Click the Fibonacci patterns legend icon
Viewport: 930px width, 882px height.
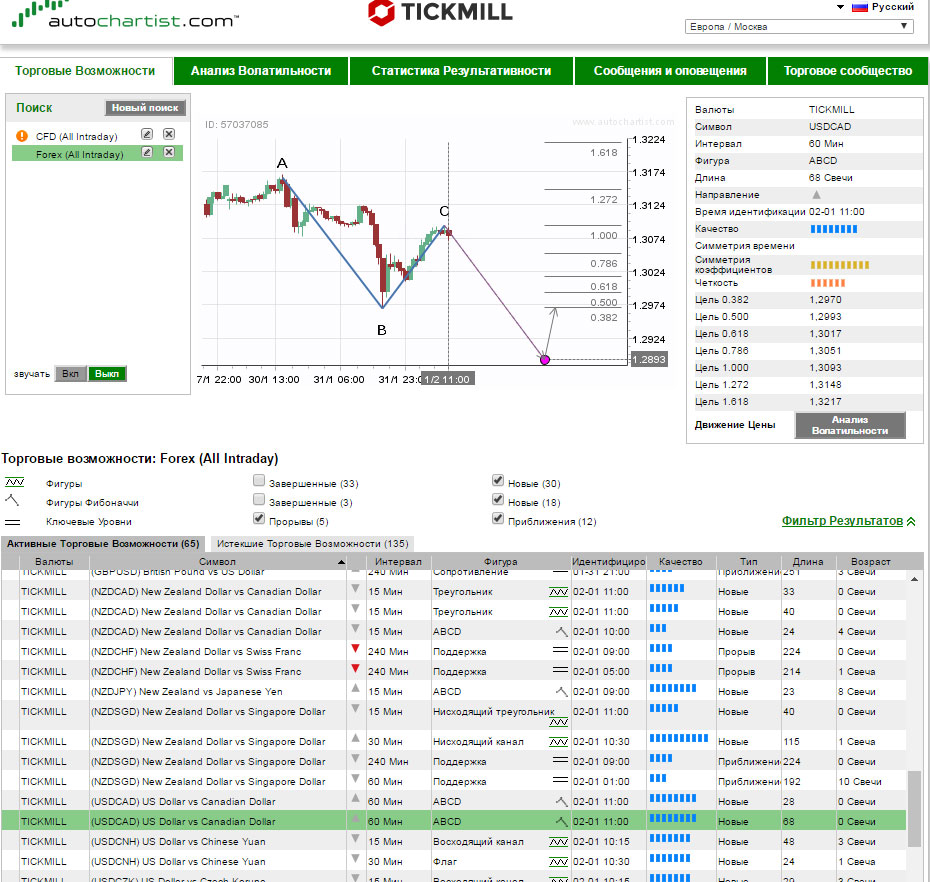12,500
